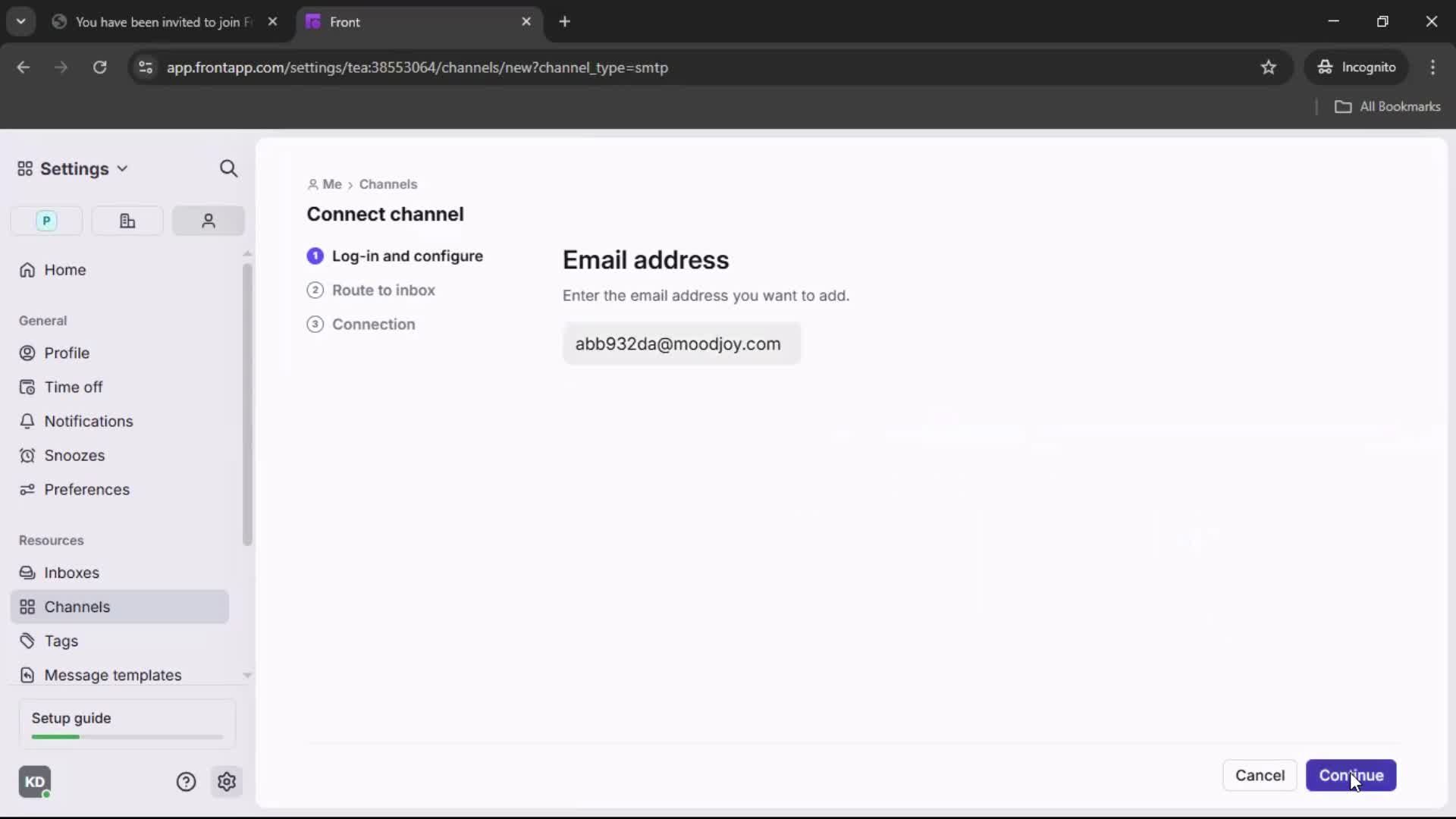
Task: Open help via the question mark icon
Action: pos(186,782)
